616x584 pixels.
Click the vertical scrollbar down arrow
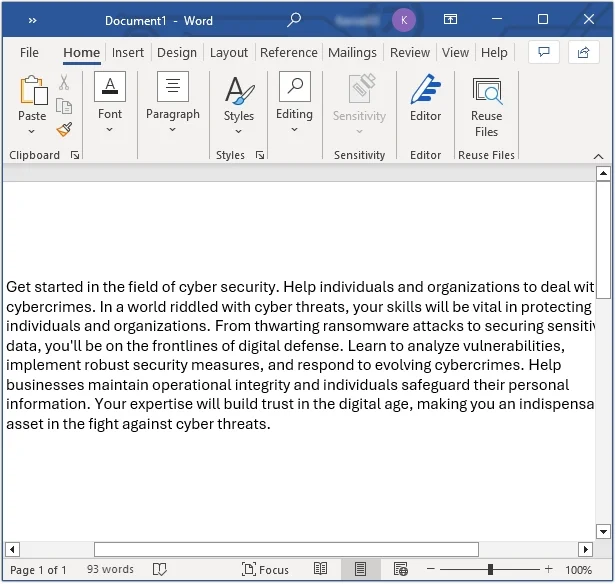[x=603, y=532]
